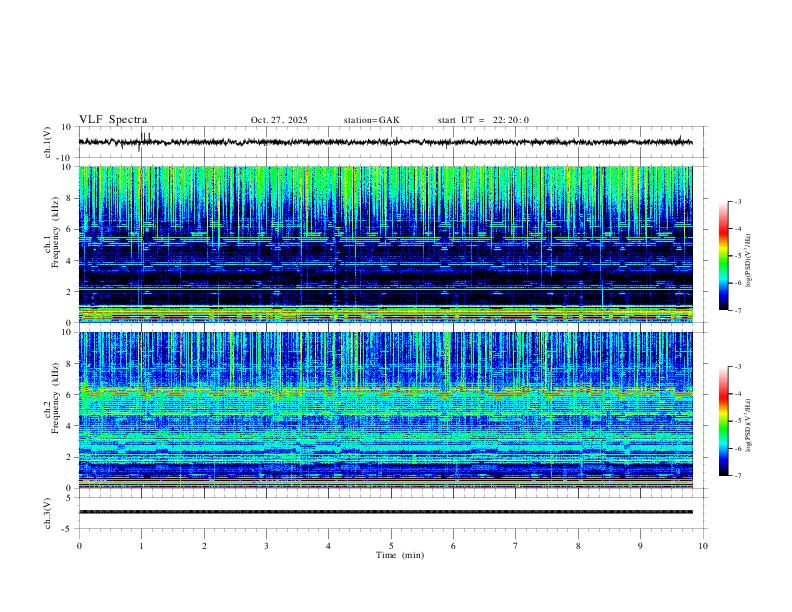Click the '-7' label on ch.2 colorbar
The height and width of the screenshot is (612, 792).
pyautogui.click(x=738, y=476)
